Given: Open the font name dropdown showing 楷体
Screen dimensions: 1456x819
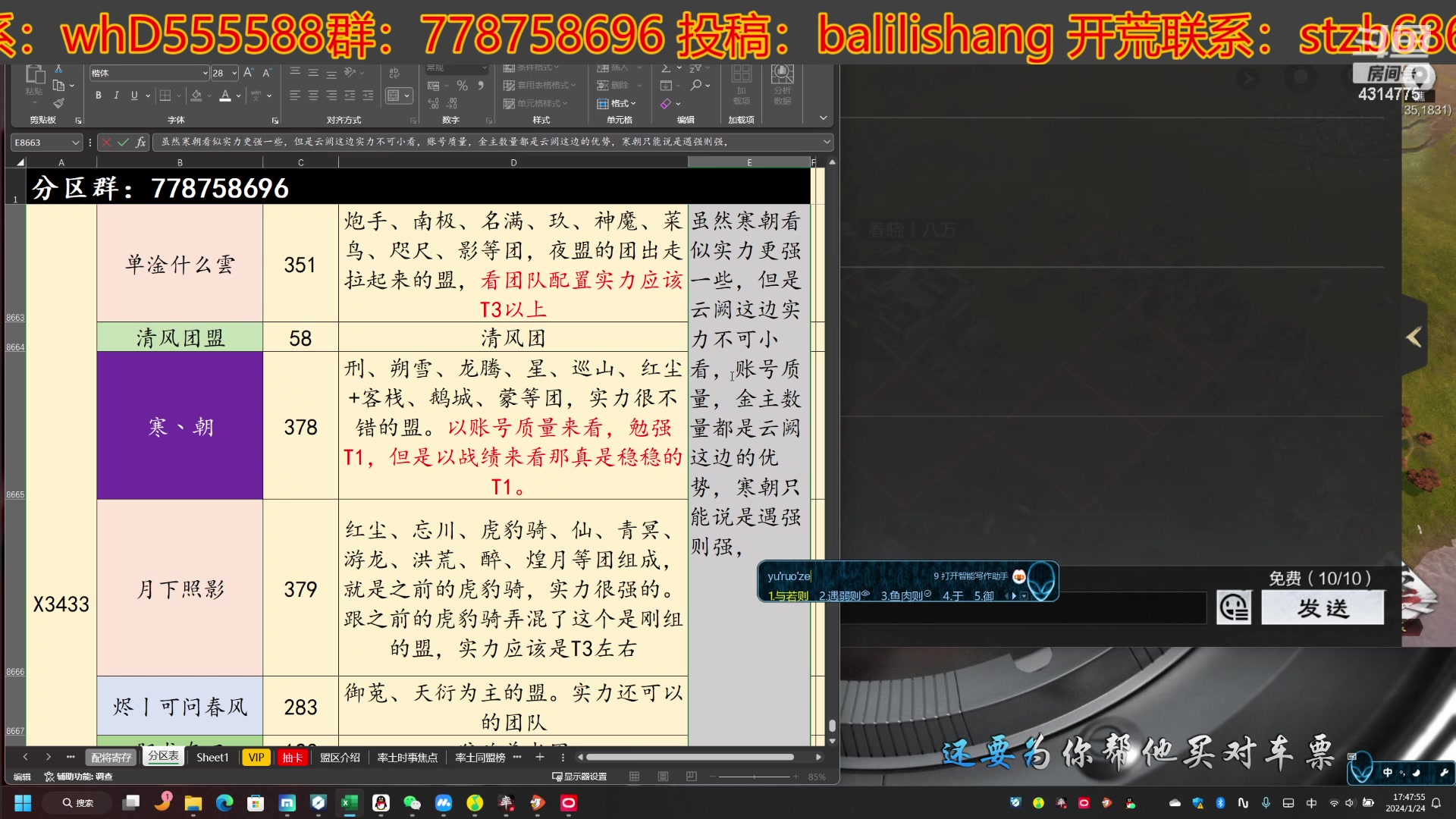Looking at the screenshot, I should 206,73.
